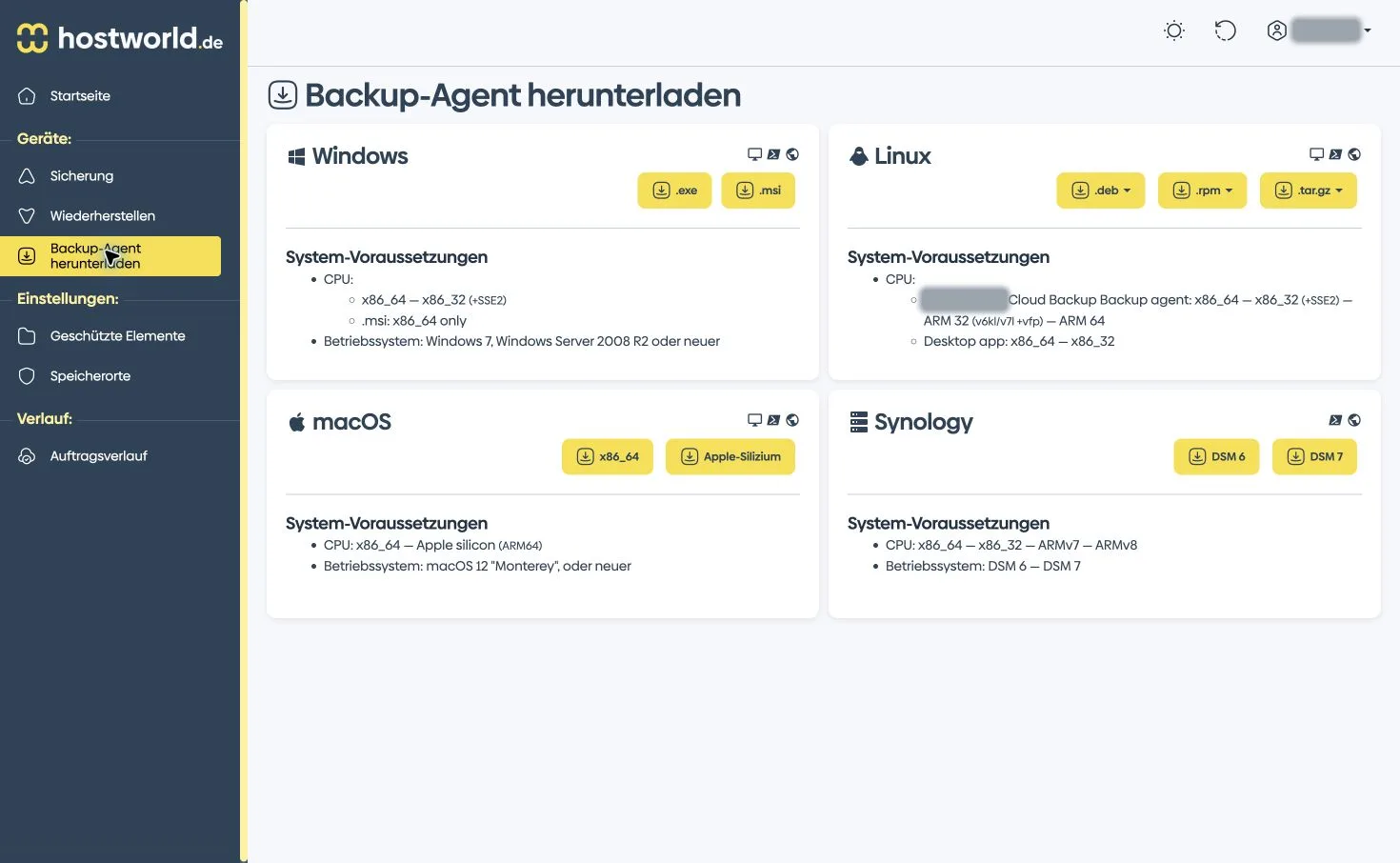Click the monitor icon in the macOS card
This screenshot has width=1400, height=863.
(754, 420)
